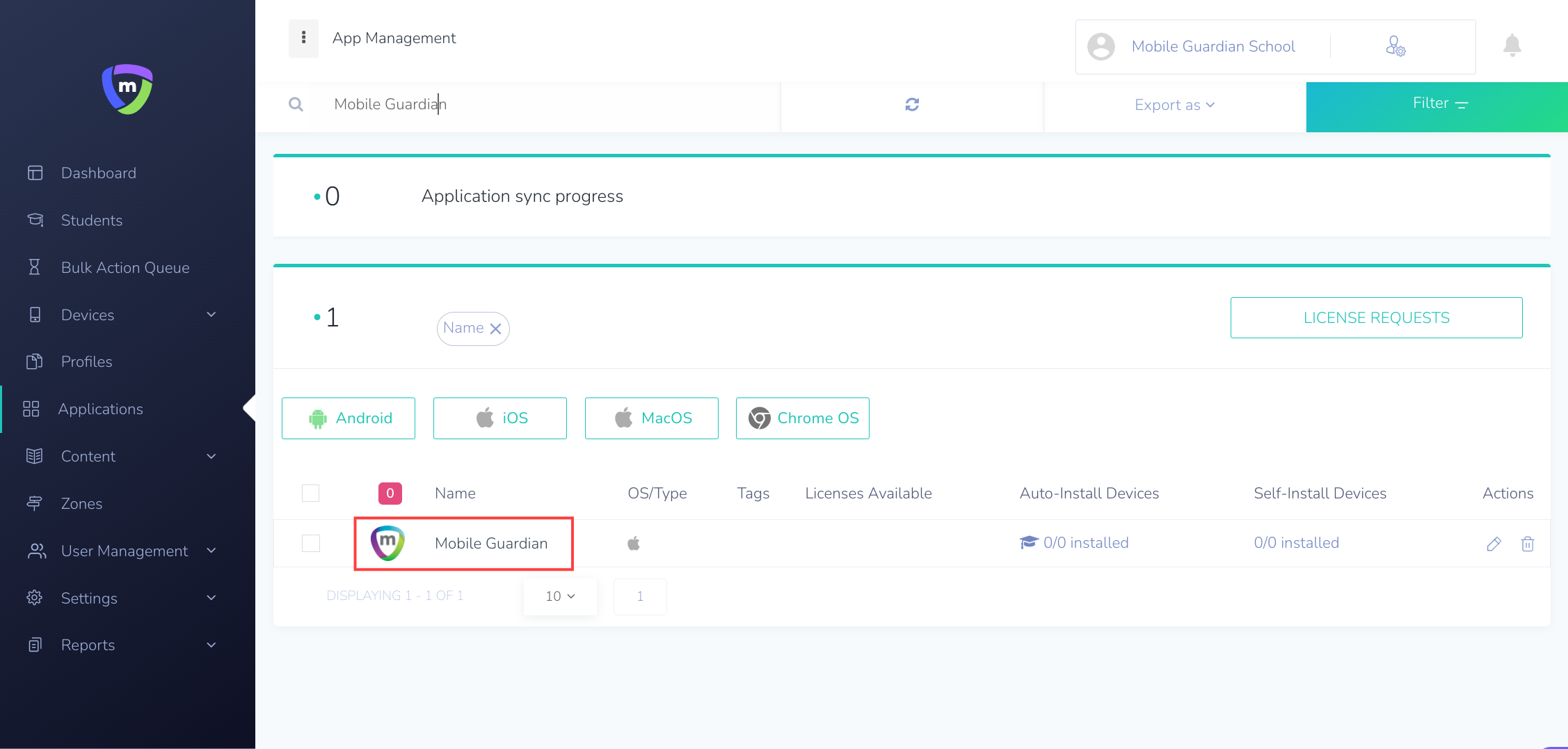Screen dimensions: 1568x749
Task: Expand the User Management chevron
Action: [211, 551]
